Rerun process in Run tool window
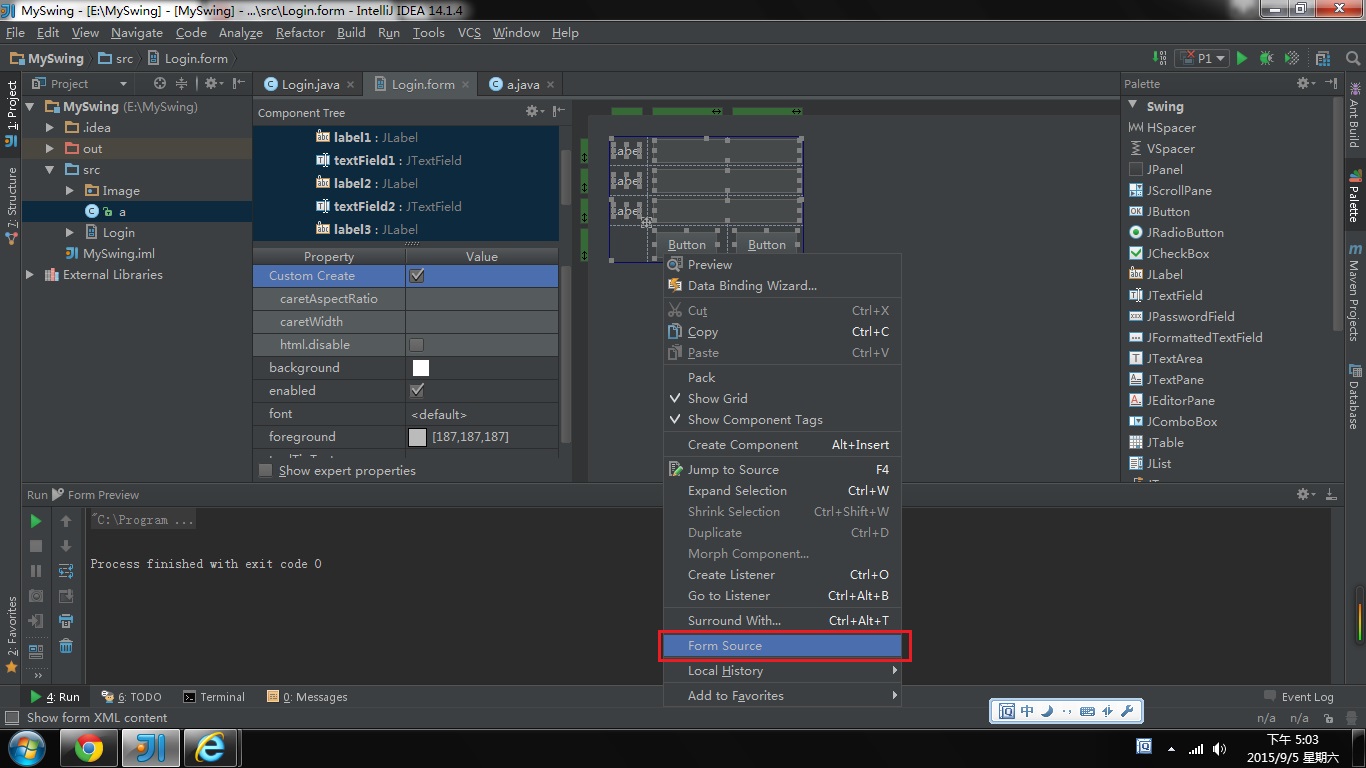The height and width of the screenshot is (768, 1366). (x=36, y=521)
